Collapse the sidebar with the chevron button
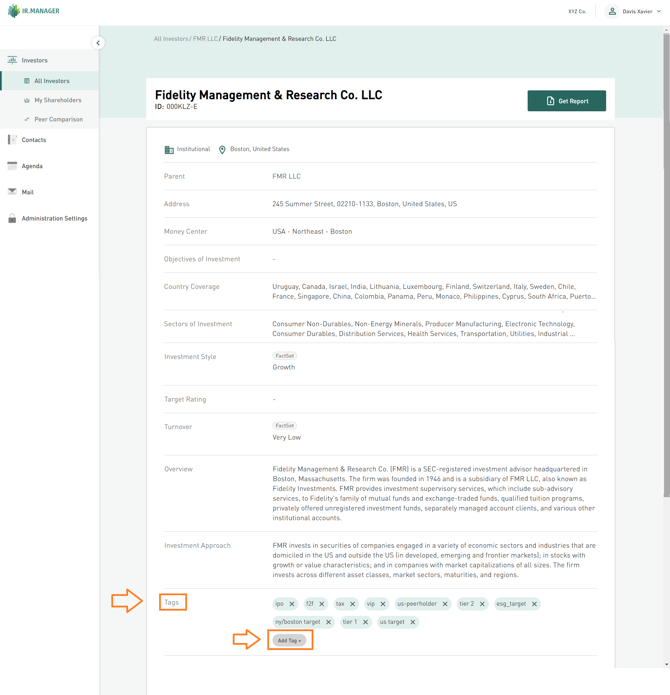Image resolution: width=670 pixels, height=695 pixels. pyautogui.click(x=98, y=43)
